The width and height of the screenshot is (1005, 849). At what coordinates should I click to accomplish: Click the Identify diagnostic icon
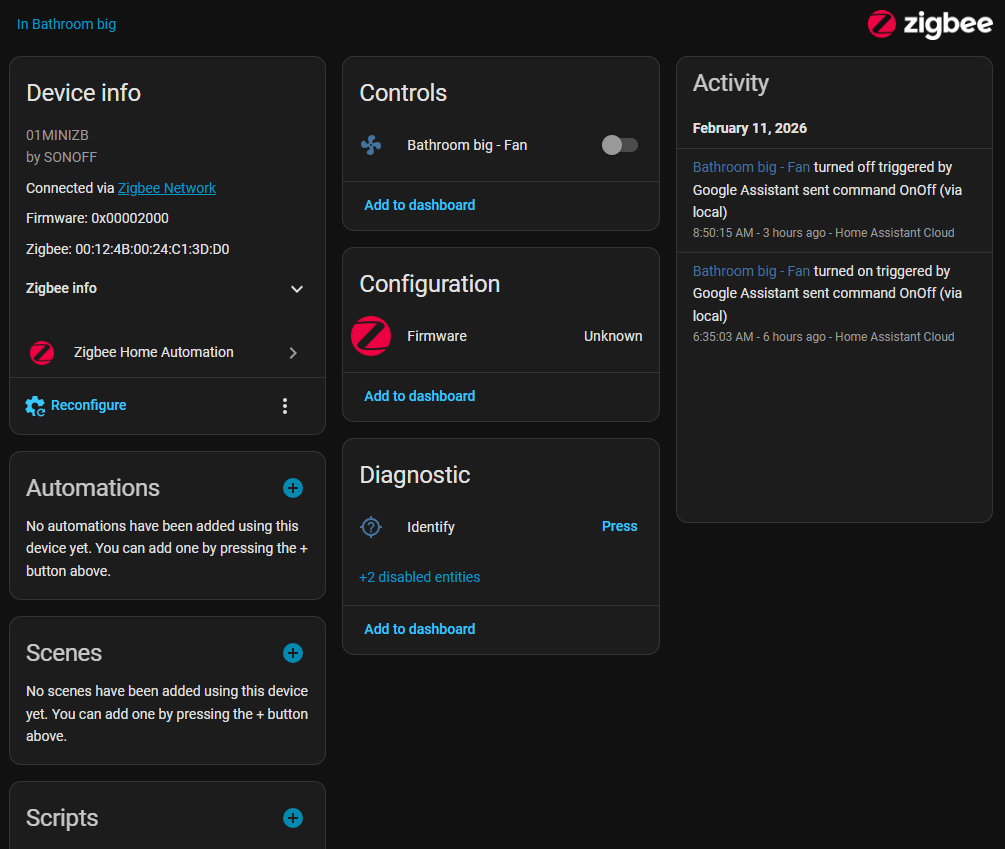(371, 527)
